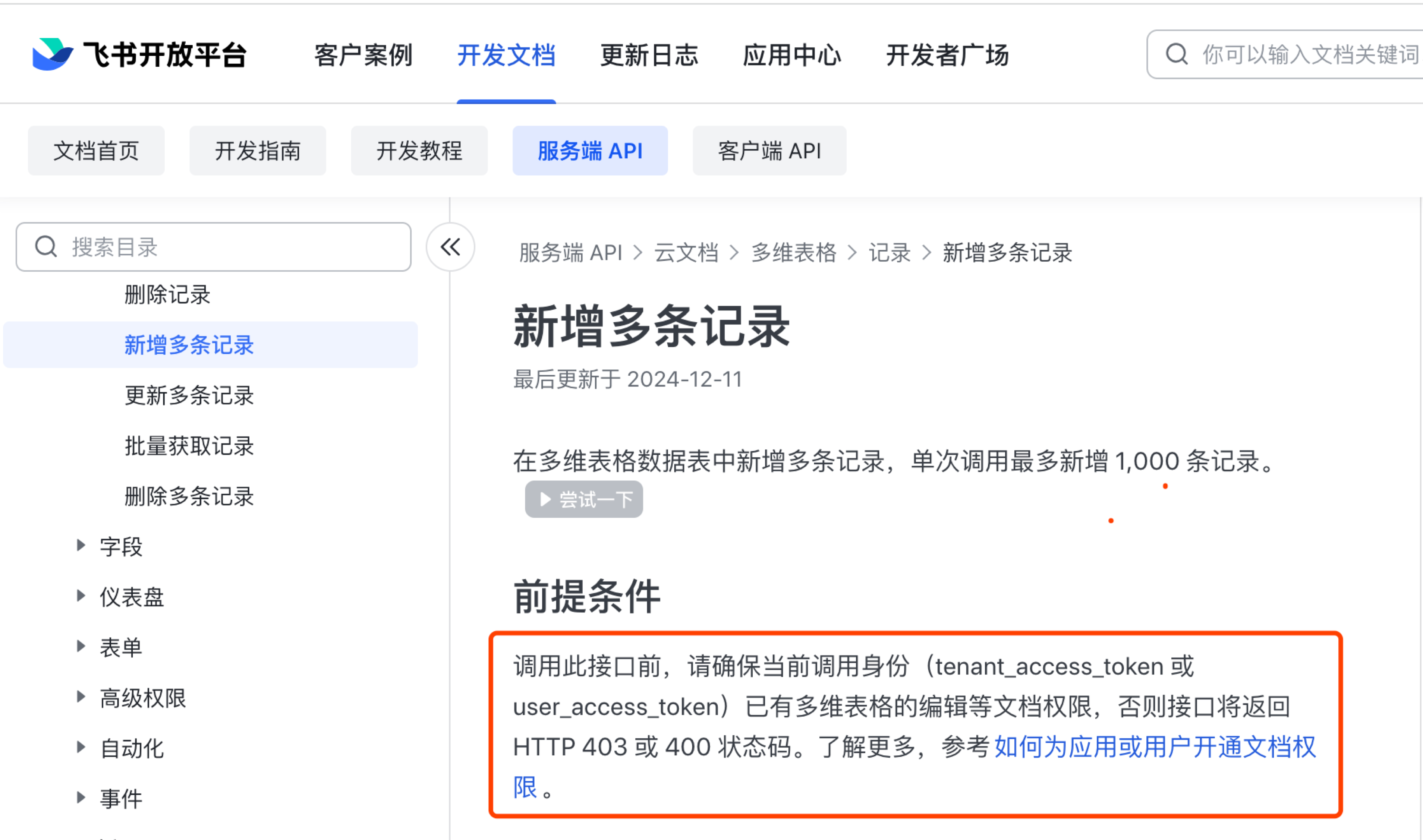This screenshot has height=840, width=1423.
Task: Expand the 仪表盘 tree section
Action: pyautogui.click(x=81, y=596)
